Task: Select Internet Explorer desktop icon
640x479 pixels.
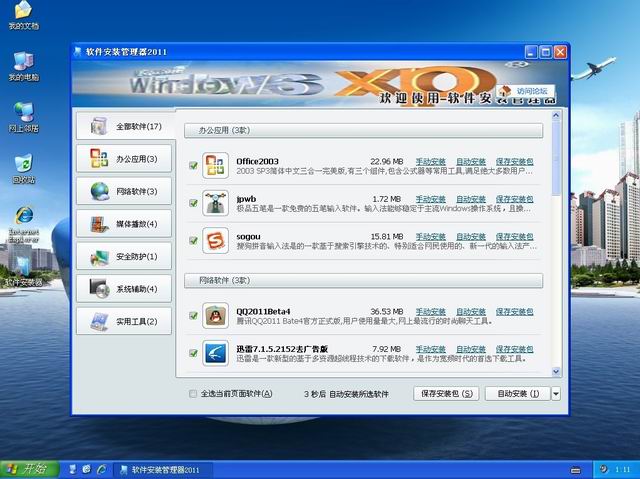Action: [x=24, y=225]
